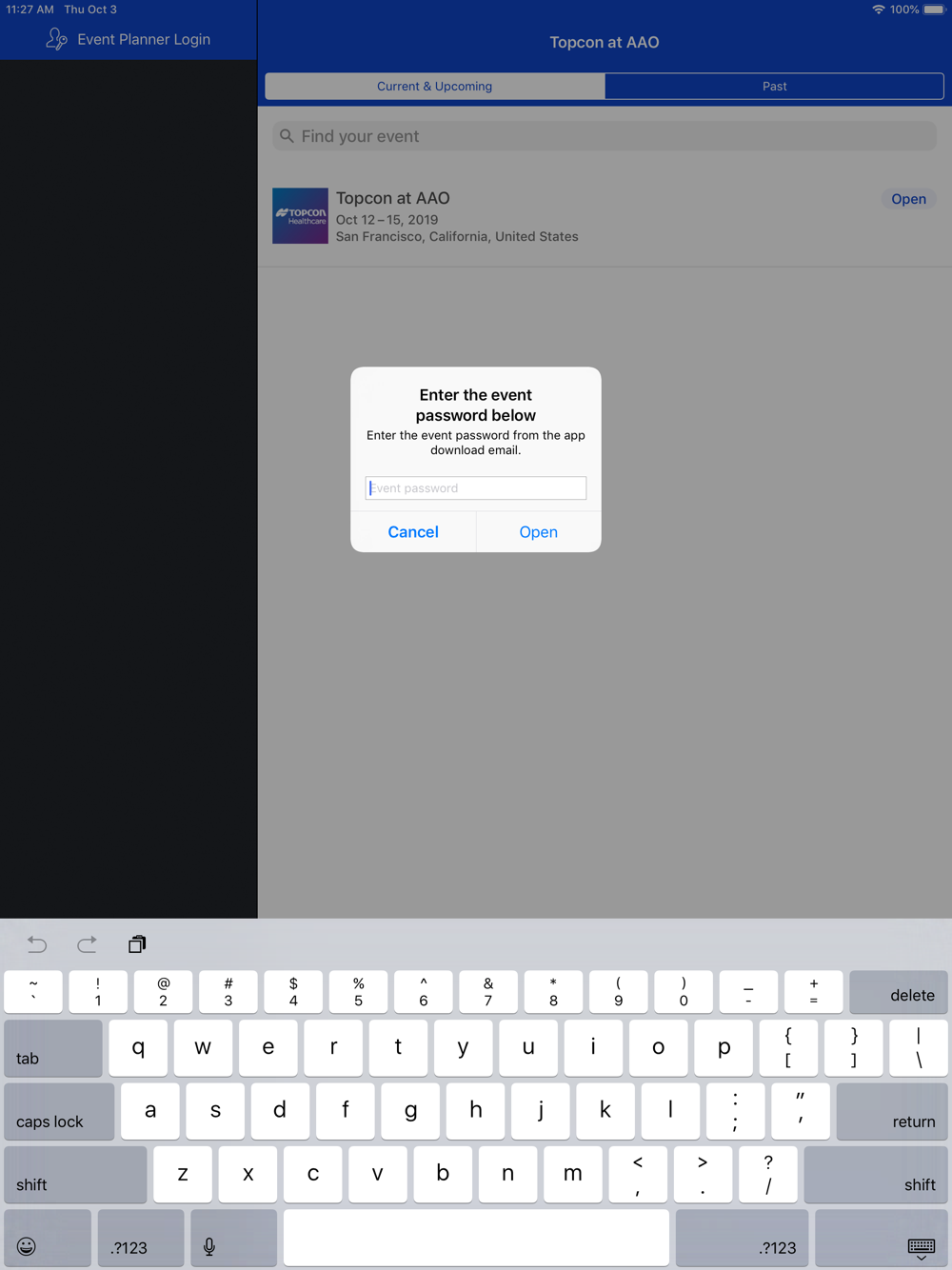Tap the z key
The width and height of the screenshot is (952, 1270).
coord(183,1175)
